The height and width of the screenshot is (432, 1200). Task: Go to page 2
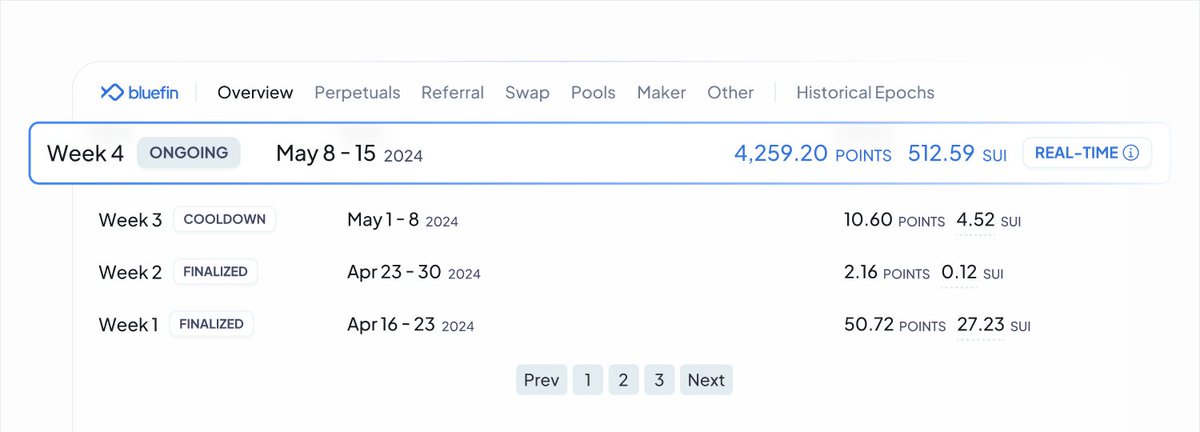623,380
